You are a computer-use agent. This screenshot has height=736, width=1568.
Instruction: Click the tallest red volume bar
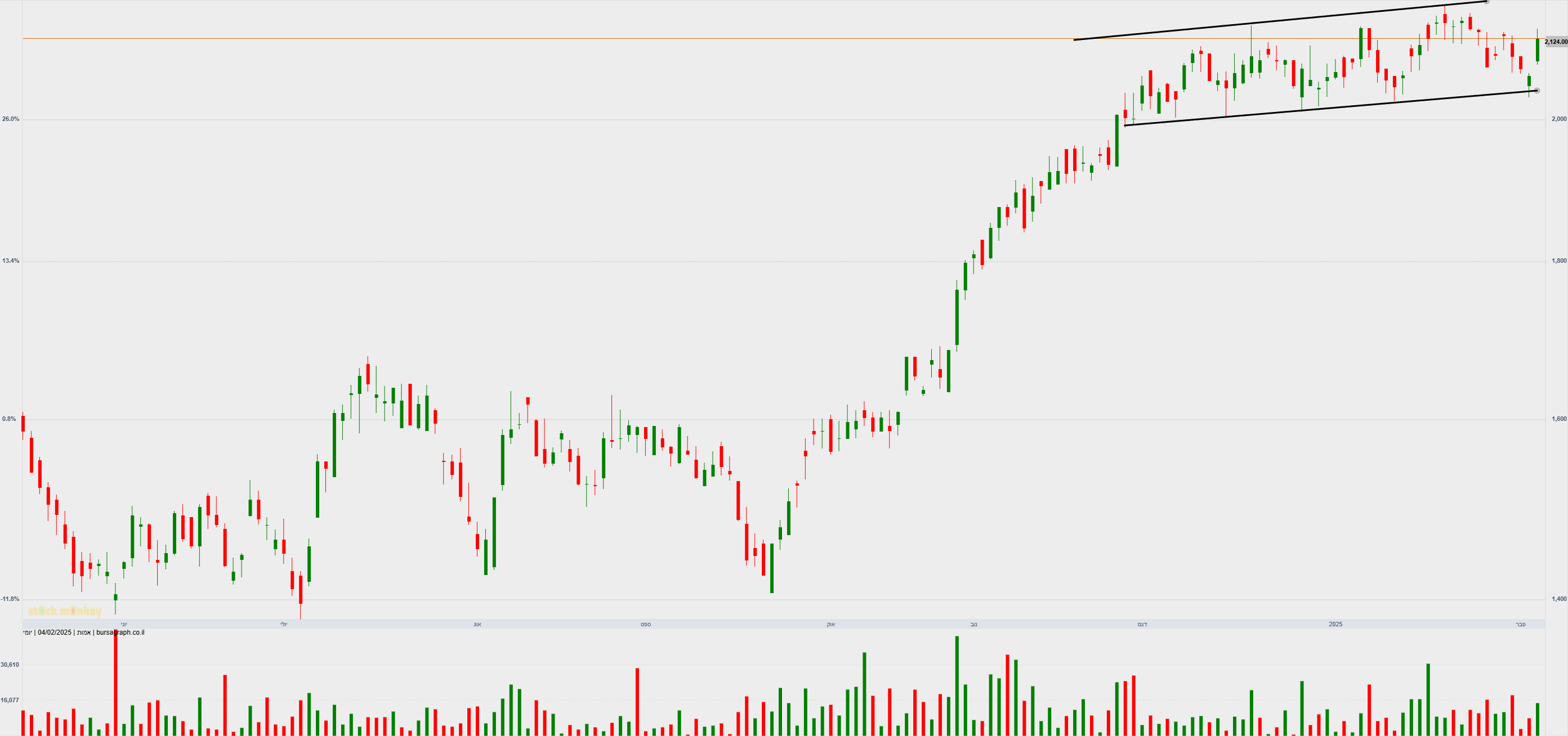click(115, 681)
